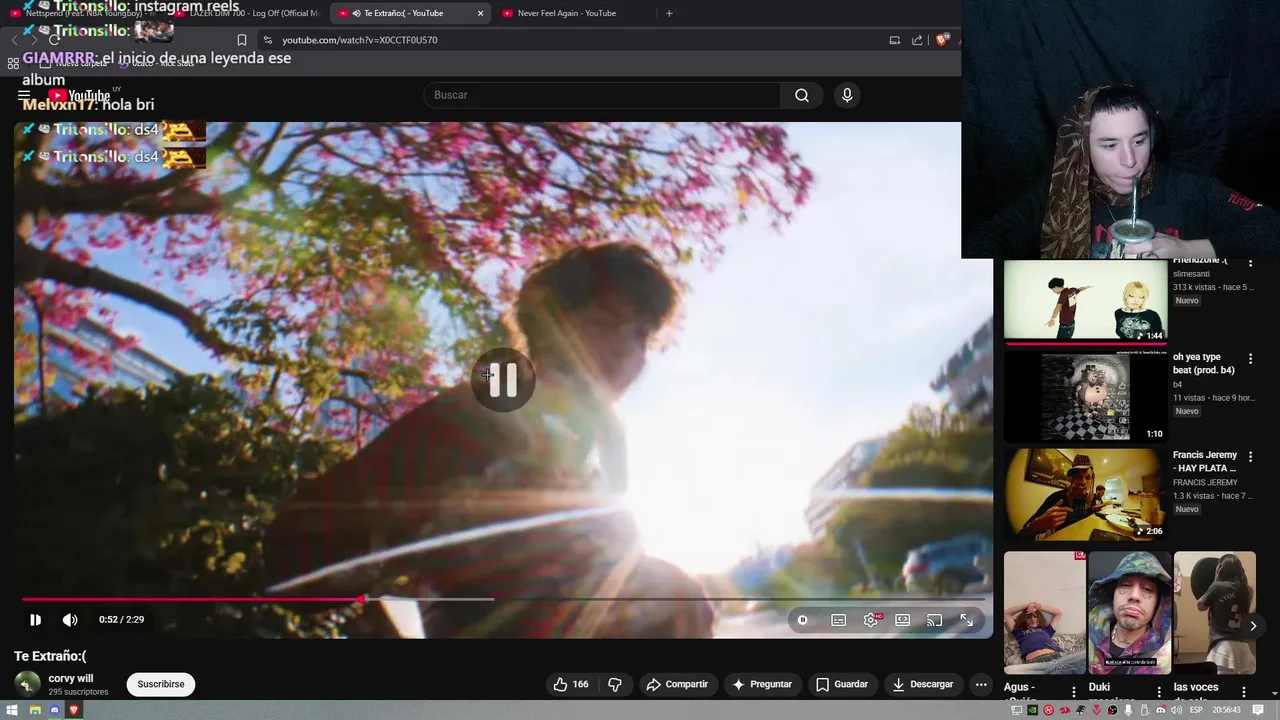1280x720 pixels.
Task: Click oh yea type (prod. b4) title
Action: point(1204,363)
